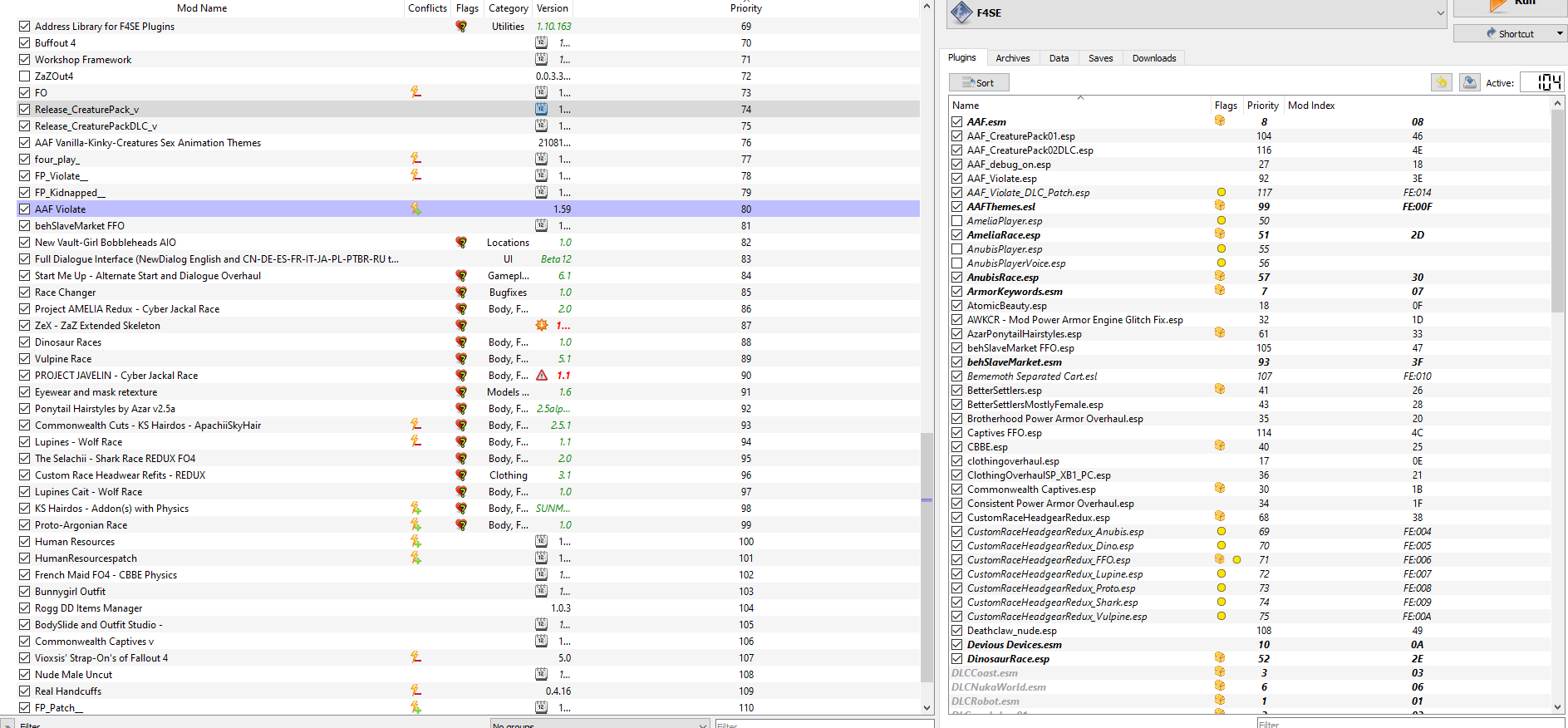Image resolution: width=1568 pixels, height=728 pixels.
Task: Click the flag icon of AAF.esm plugin
Action: (x=1220, y=121)
